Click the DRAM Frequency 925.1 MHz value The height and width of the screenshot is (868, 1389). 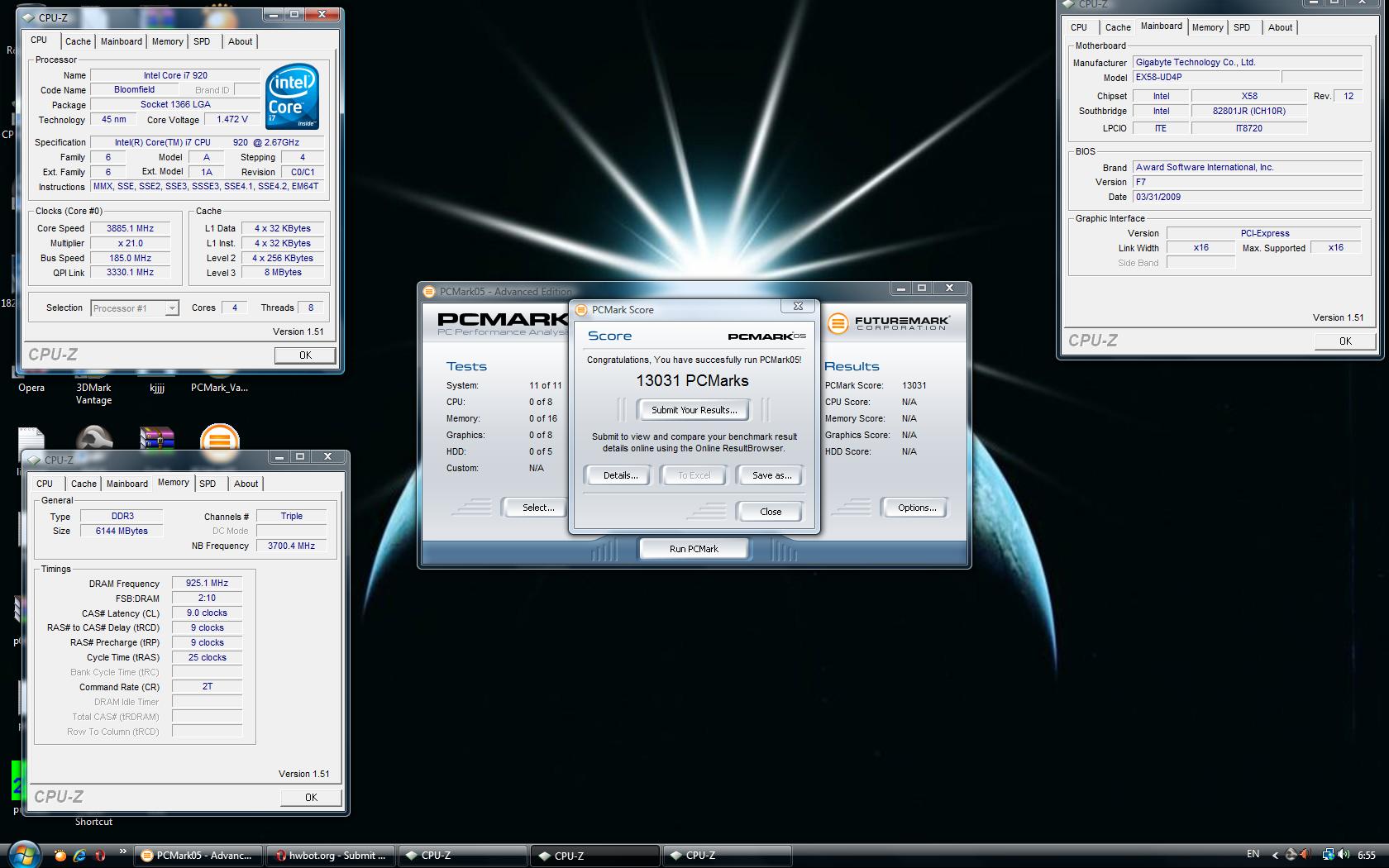(207, 583)
